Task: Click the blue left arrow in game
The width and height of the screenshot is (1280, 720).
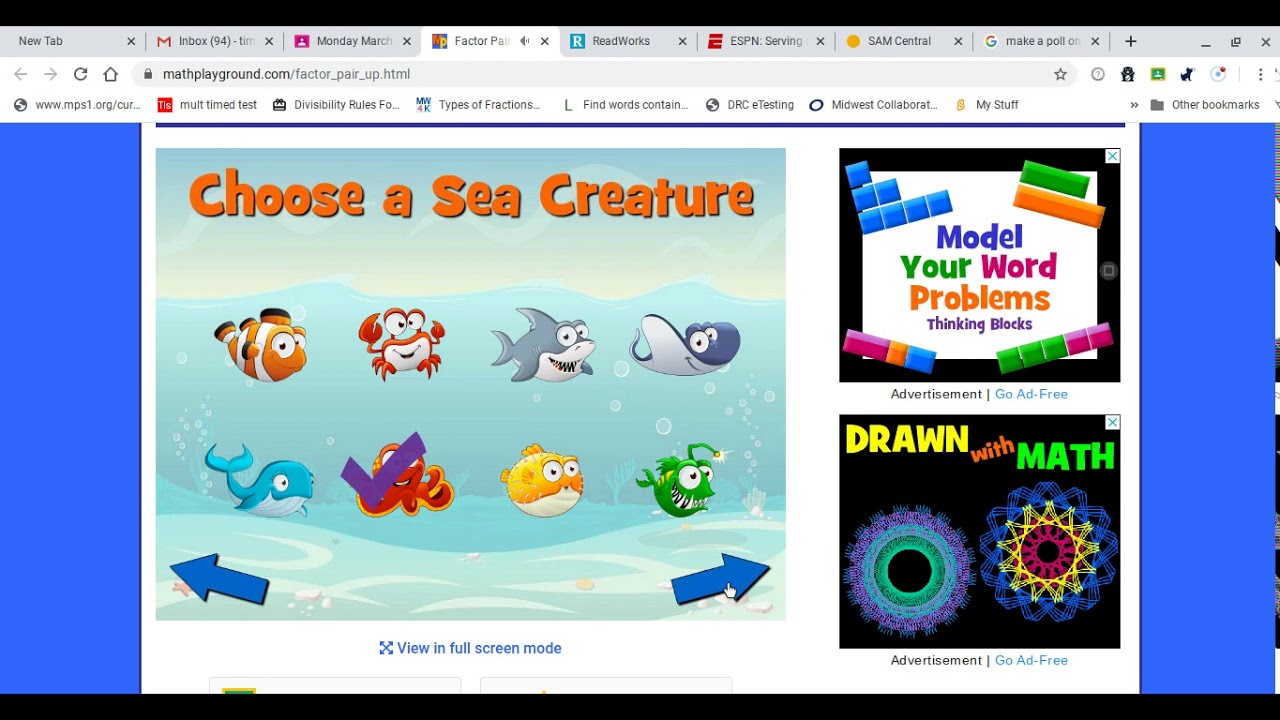Action: (219, 580)
